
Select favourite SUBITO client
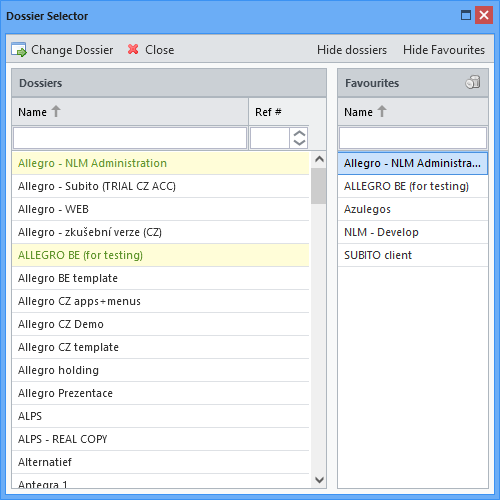(413, 255)
